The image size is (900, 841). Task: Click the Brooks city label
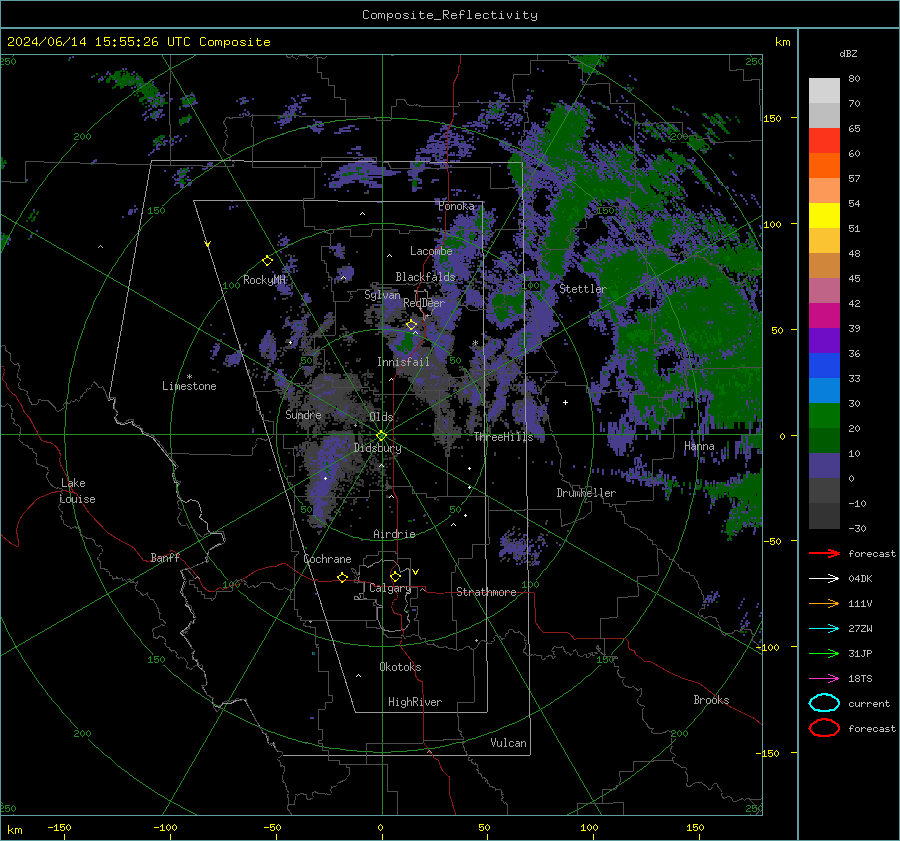tap(711, 700)
